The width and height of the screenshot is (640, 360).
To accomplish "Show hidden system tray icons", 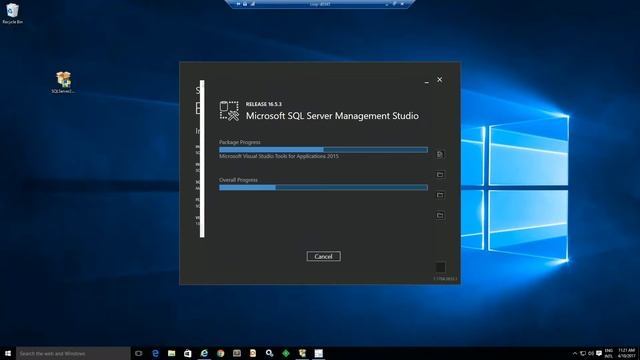I will click(575, 353).
